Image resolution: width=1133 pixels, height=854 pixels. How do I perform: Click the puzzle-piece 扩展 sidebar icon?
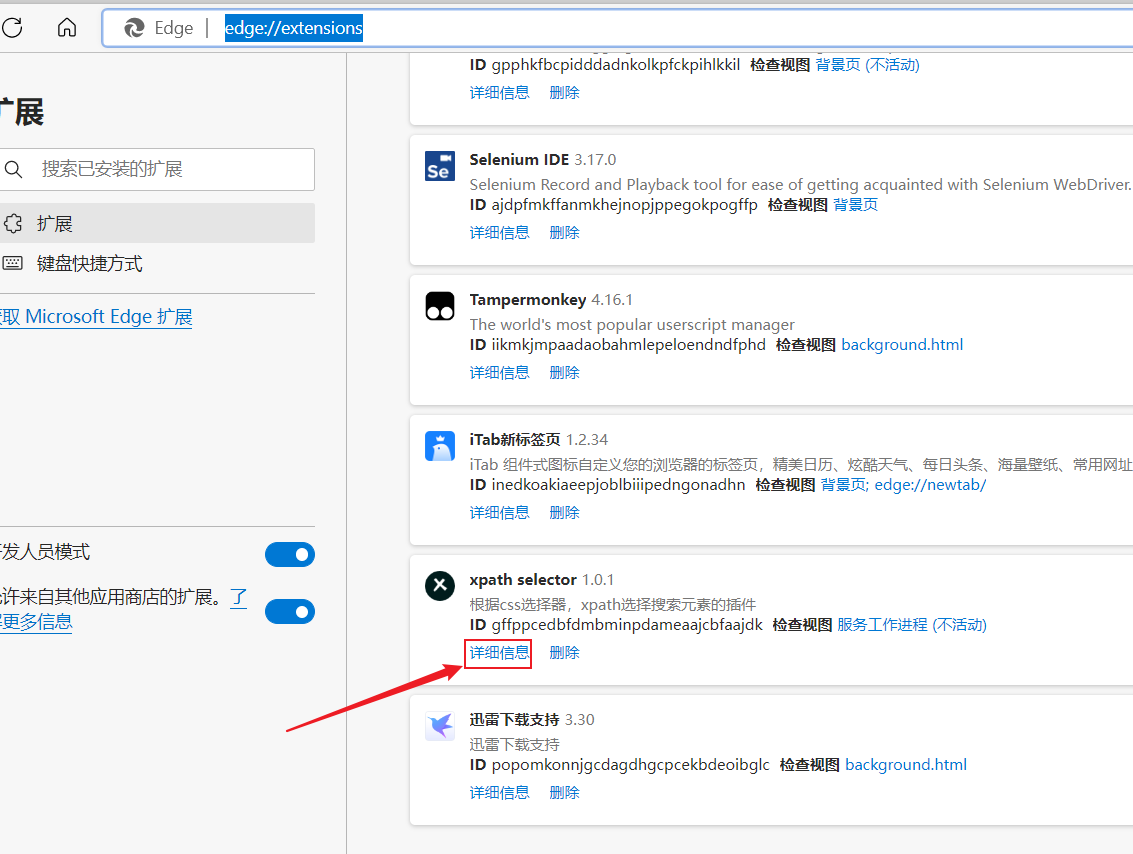click(13, 224)
